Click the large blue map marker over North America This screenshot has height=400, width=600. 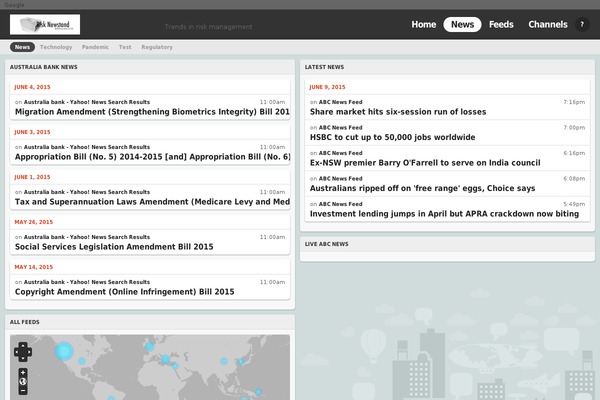click(64, 351)
